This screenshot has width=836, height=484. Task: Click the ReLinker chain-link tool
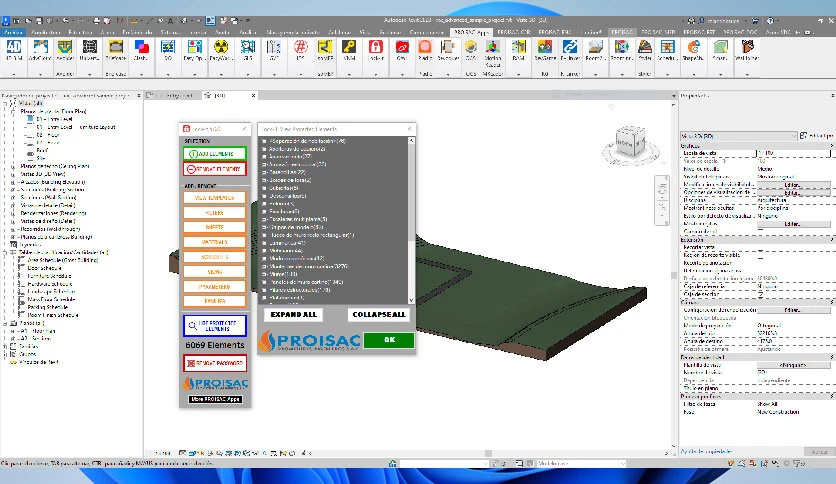[570, 50]
